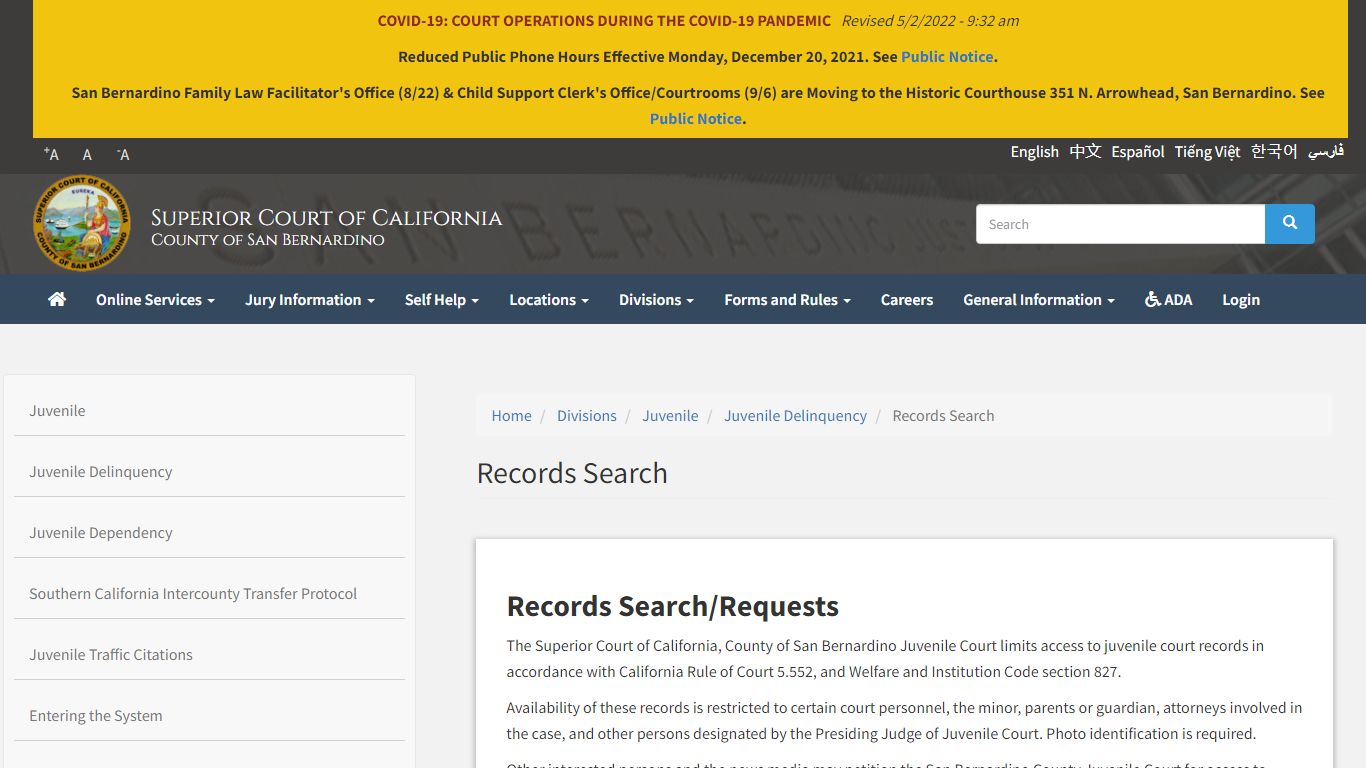
Task: Open Public Notice about reduced phone hours
Action: point(947,57)
